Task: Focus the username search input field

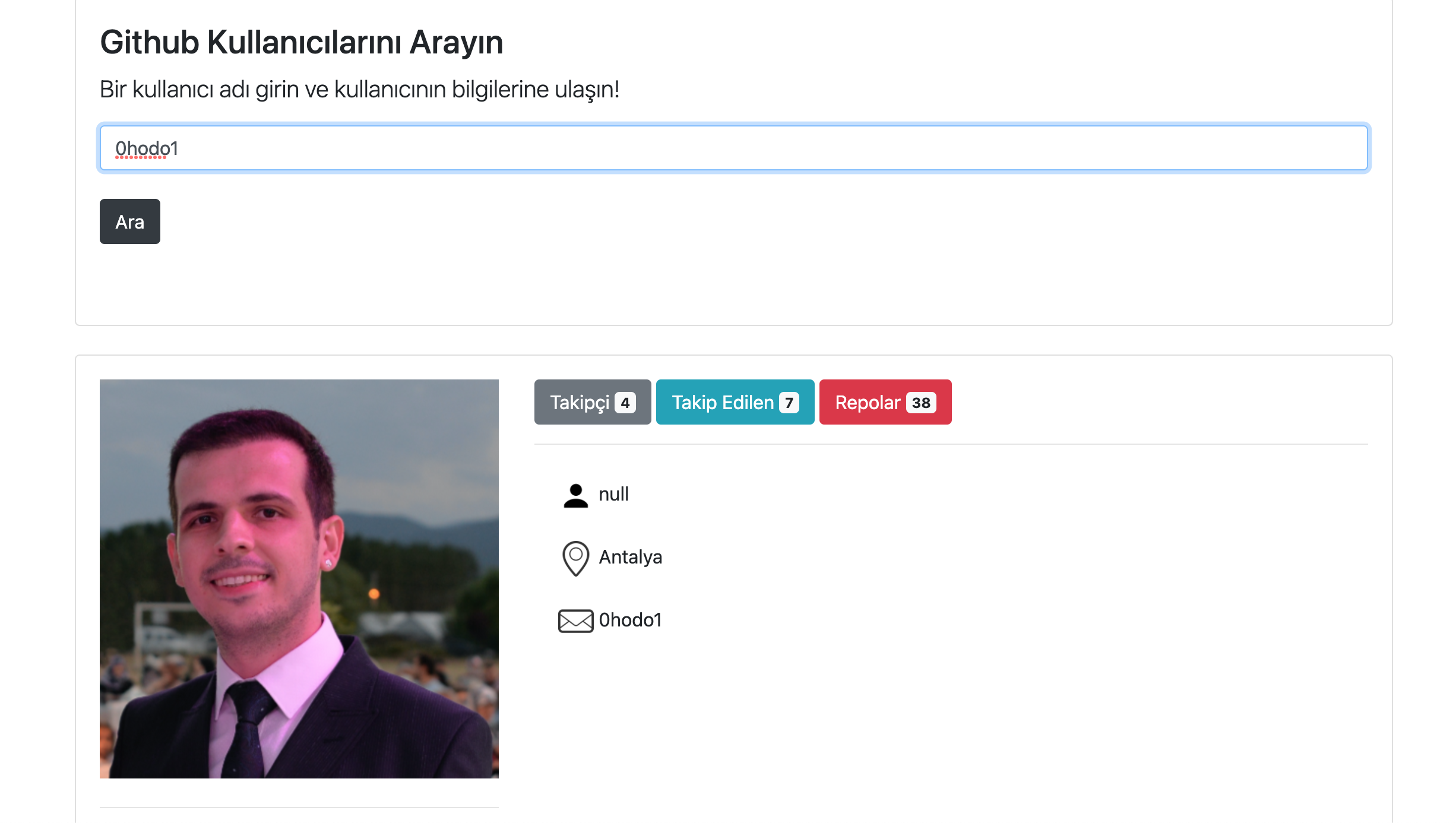Action: (x=734, y=148)
